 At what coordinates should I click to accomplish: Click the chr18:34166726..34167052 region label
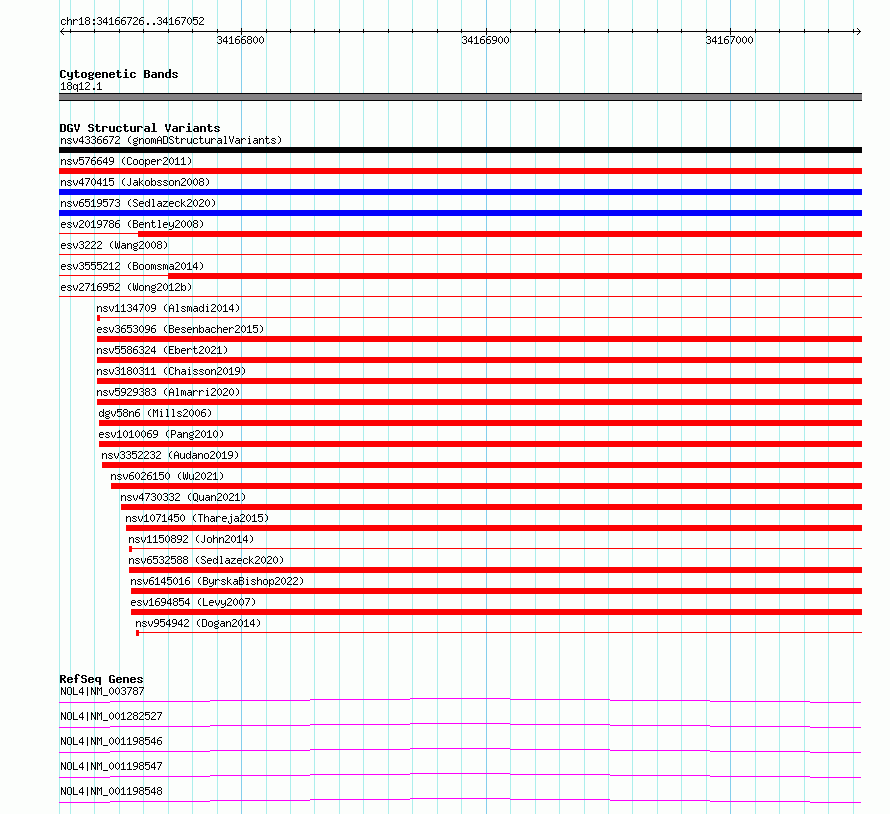pos(132,21)
